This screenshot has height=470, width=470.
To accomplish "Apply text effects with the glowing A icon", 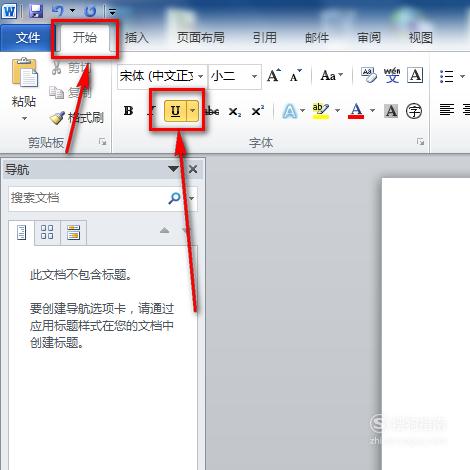I will pyautogui.click(x=290, y=111).
